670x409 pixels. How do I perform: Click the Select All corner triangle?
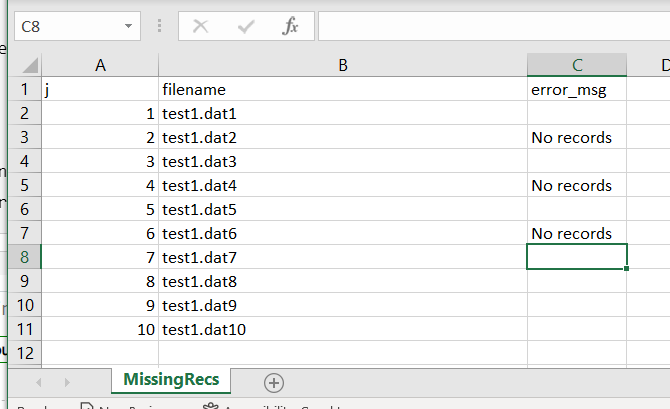click(25, 66)
